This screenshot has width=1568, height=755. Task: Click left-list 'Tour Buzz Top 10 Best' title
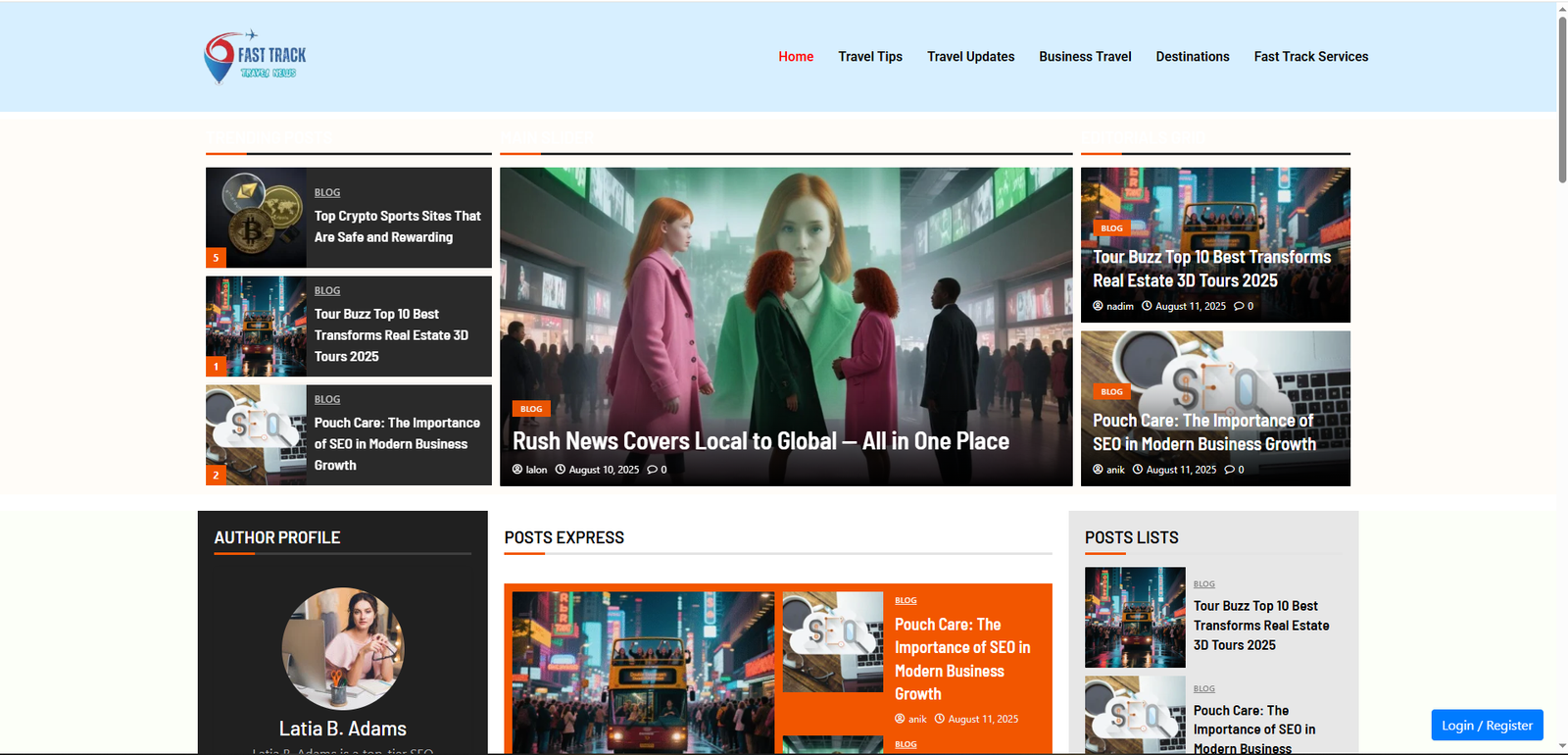pos(392,335)
